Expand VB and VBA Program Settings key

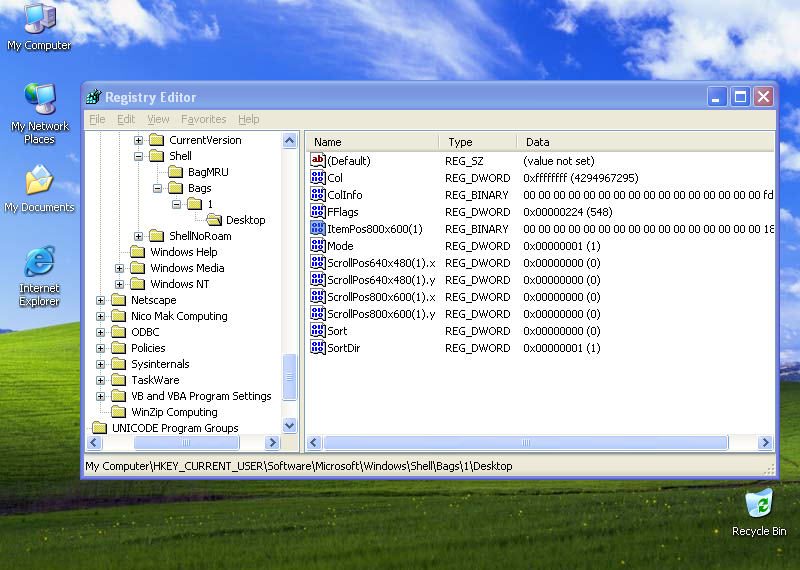pyautogui.click(x=100, y=396)
